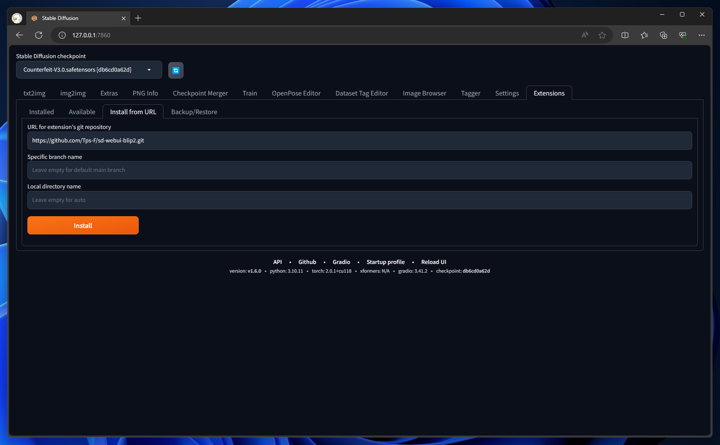Screen dimensions: 720x445
Task: Open the Startup profile link
Action: [x=385, y=262]
